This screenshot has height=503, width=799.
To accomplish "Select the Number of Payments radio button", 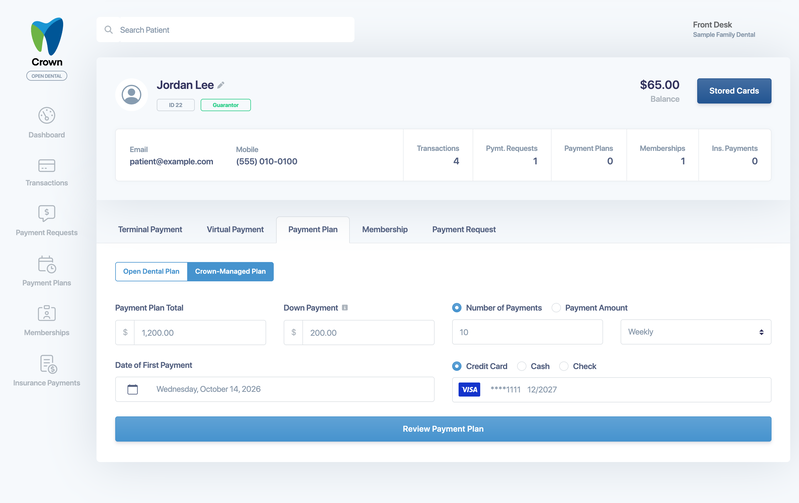I will click(457, 308).
